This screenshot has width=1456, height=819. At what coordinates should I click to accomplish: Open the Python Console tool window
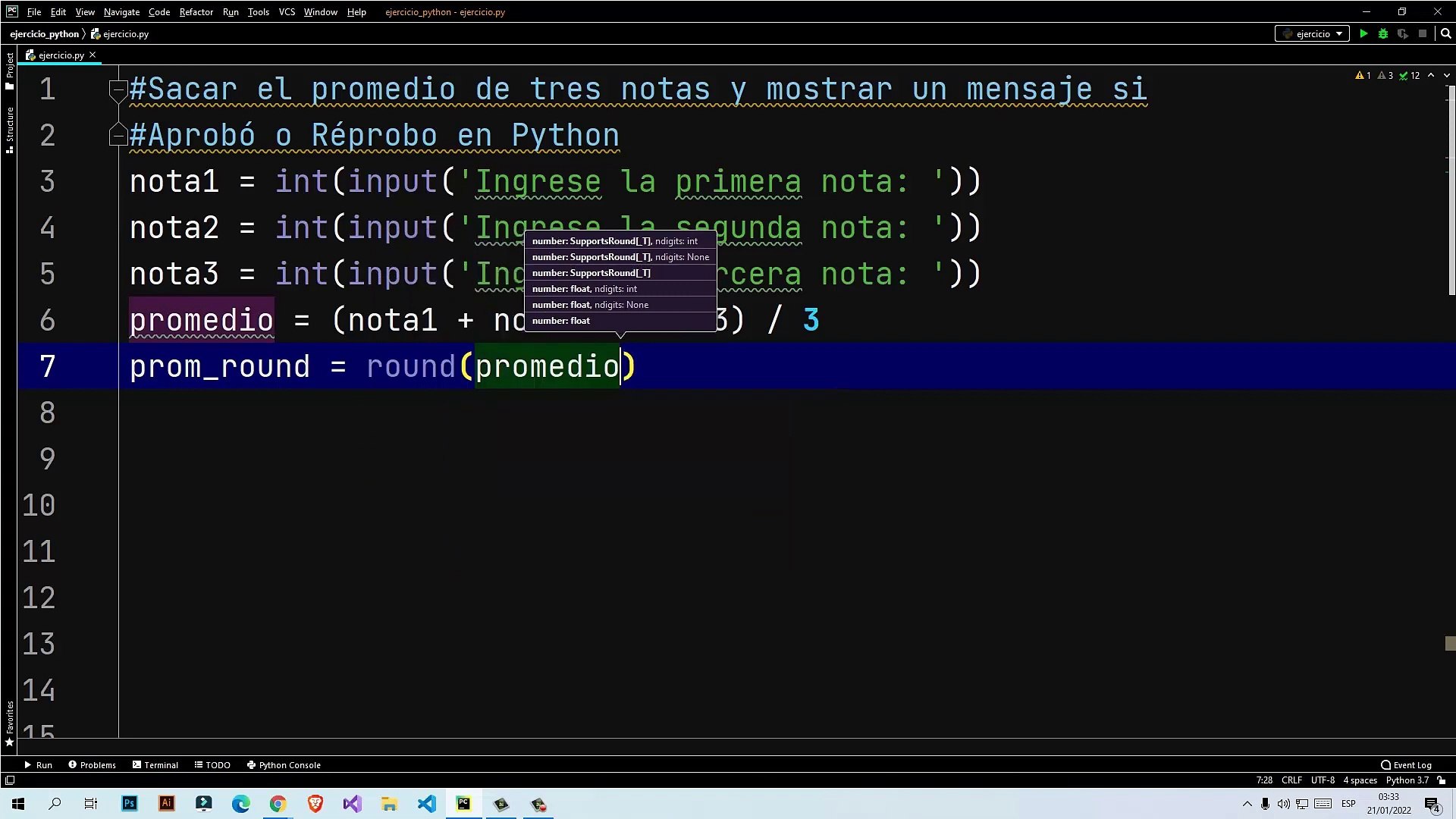click(284, 765)
